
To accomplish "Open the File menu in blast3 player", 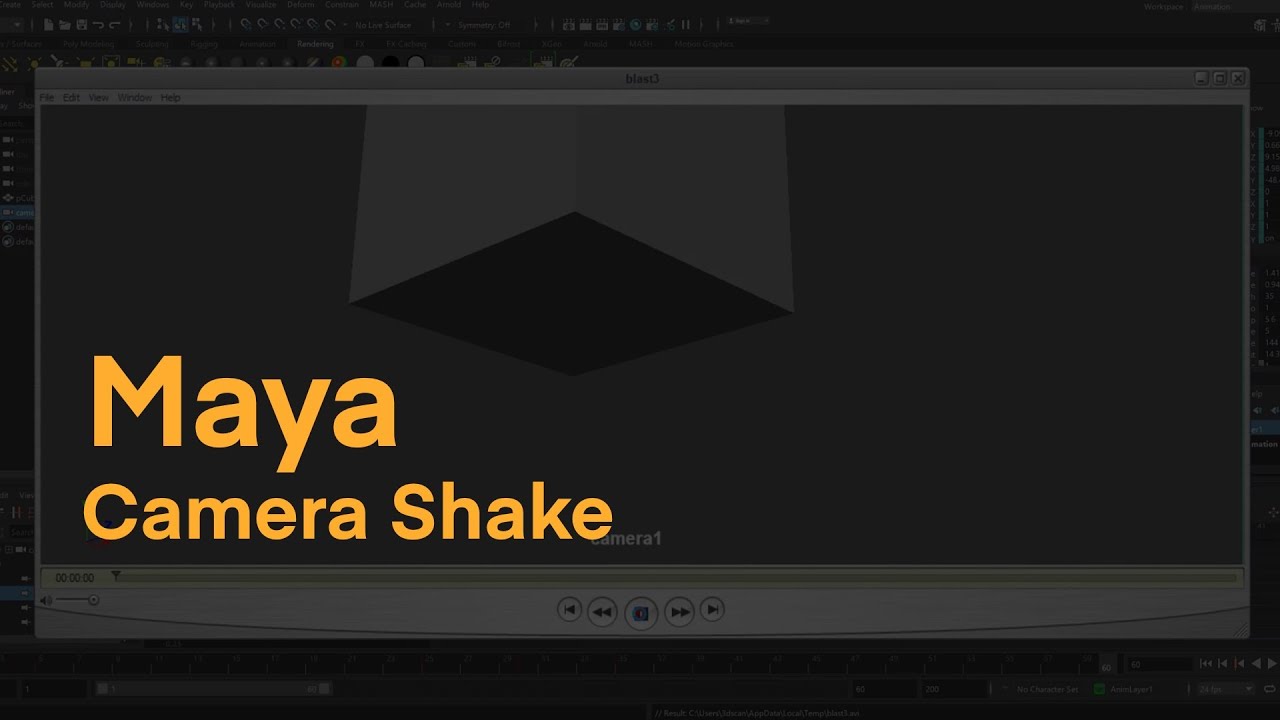I will point(46,98).
